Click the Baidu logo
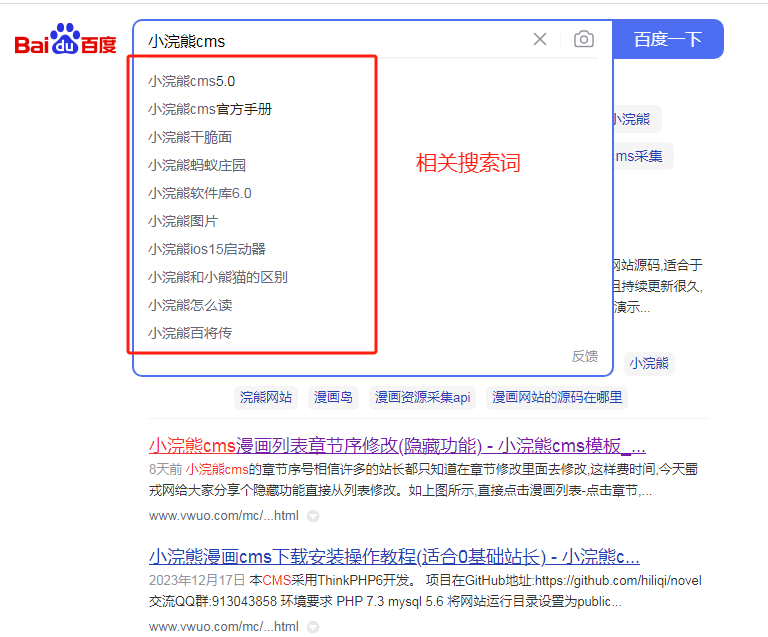 click(65, 39)
